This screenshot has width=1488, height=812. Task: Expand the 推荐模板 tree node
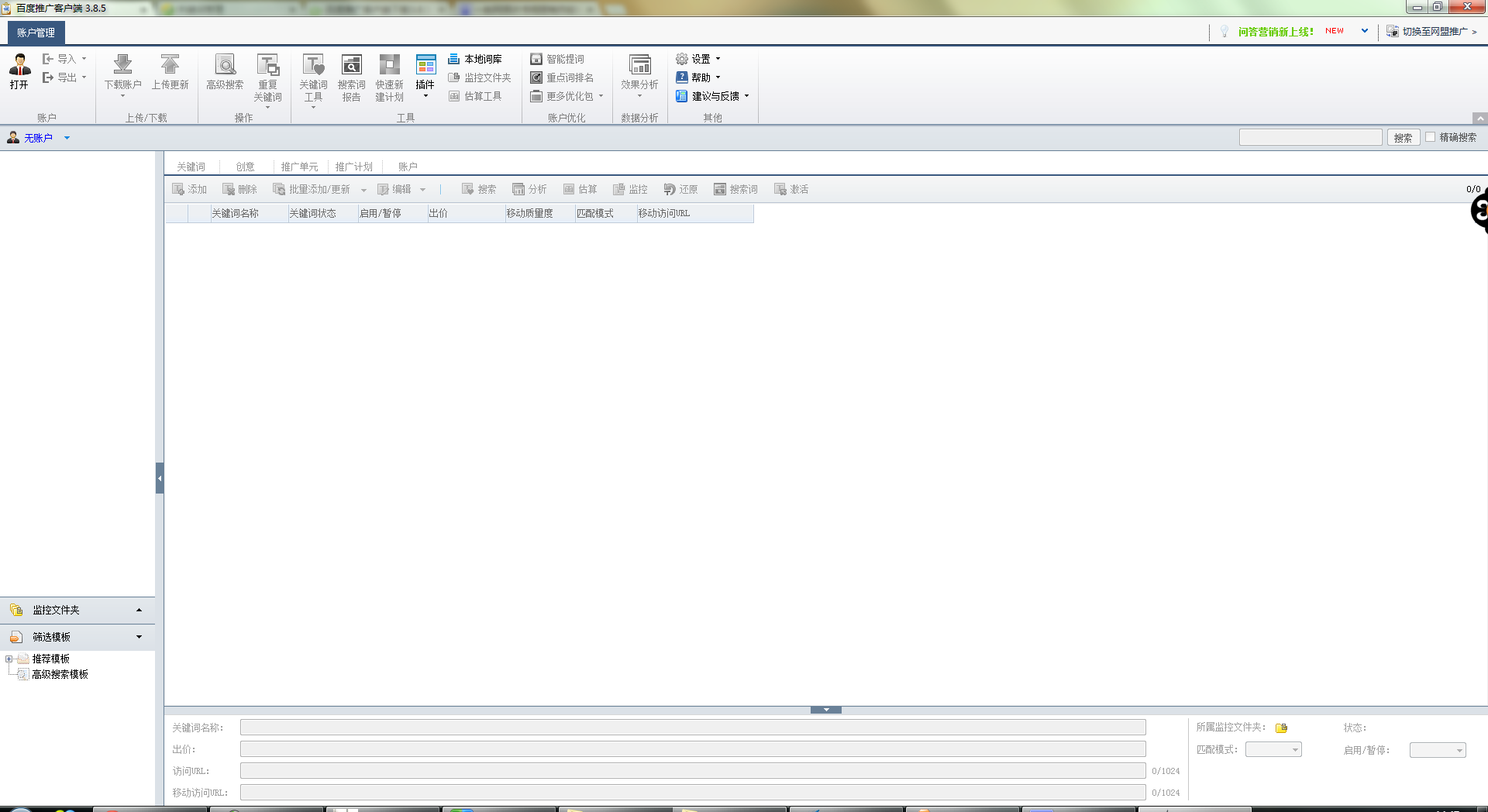9,659
